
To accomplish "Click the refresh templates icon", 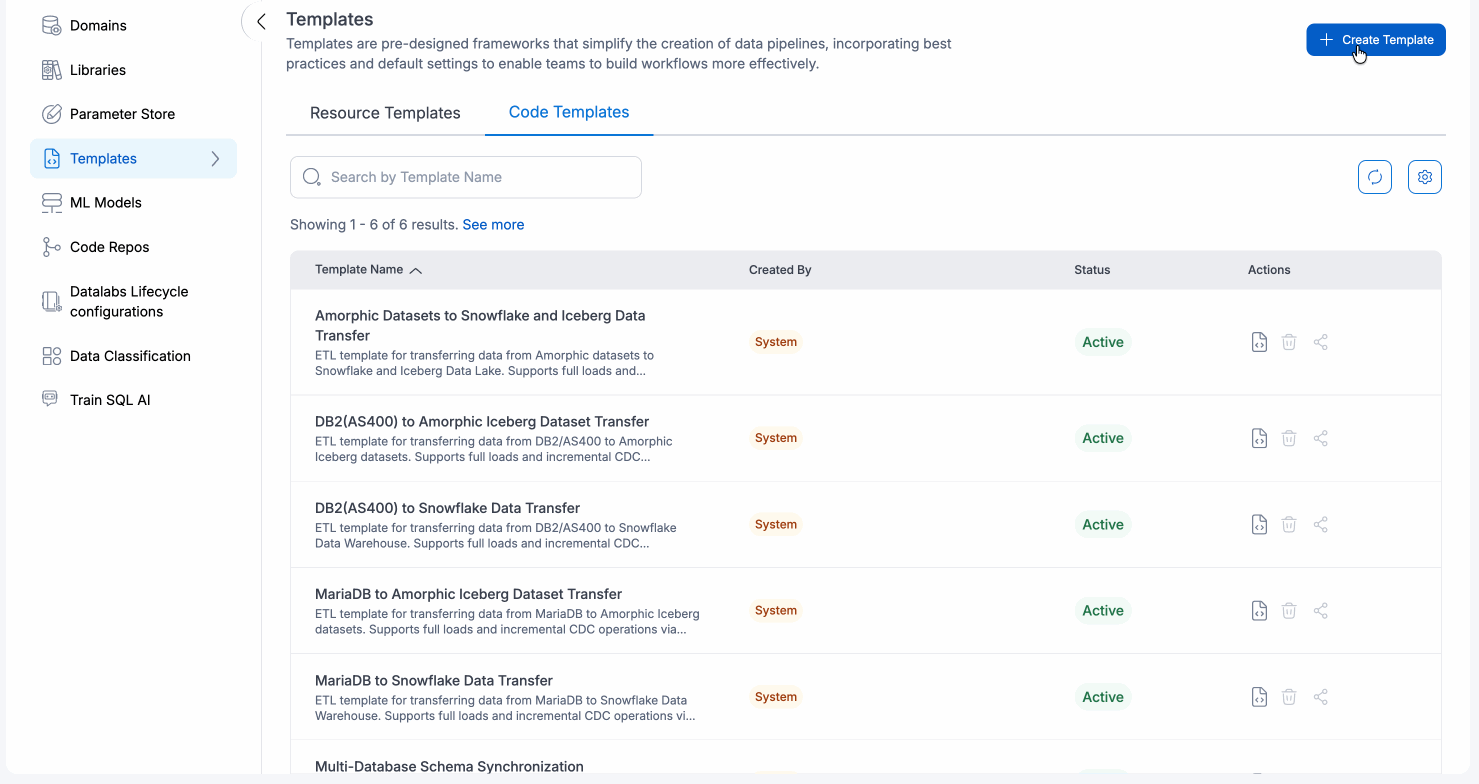I will 1375,177.
